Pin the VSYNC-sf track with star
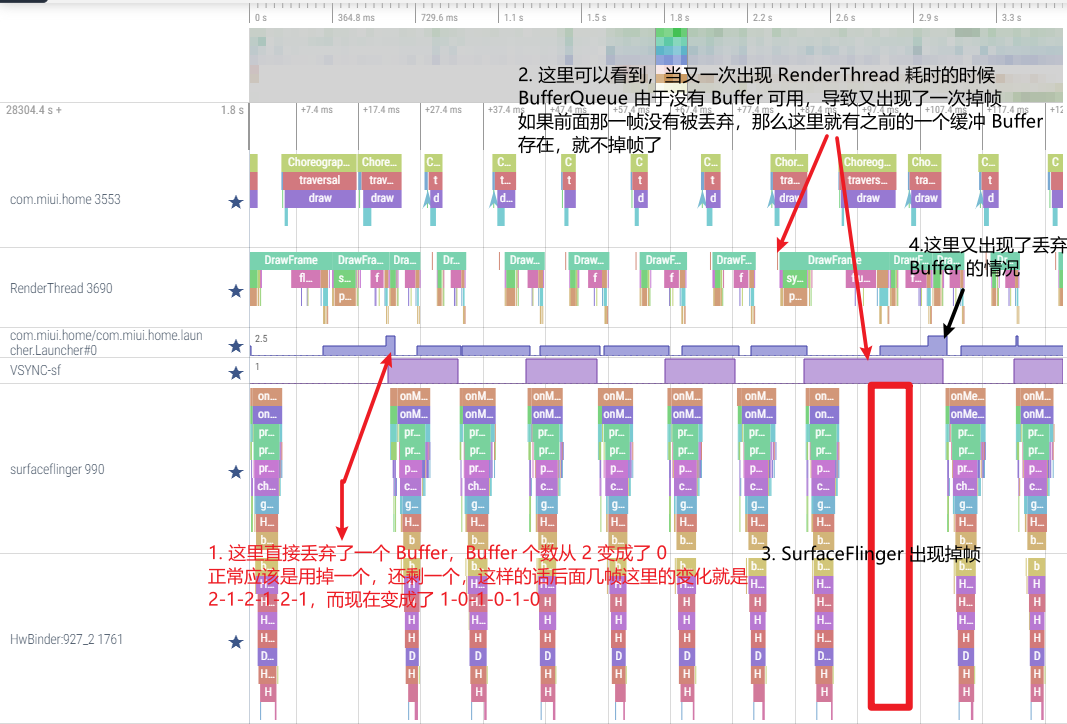 tap(236, 373)
